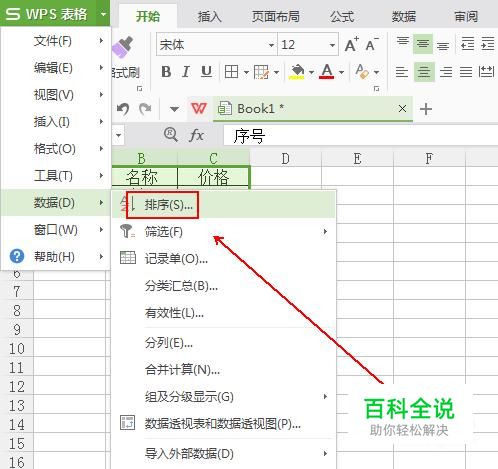Click the Format Painter brush icon

[x=122, y=47]
